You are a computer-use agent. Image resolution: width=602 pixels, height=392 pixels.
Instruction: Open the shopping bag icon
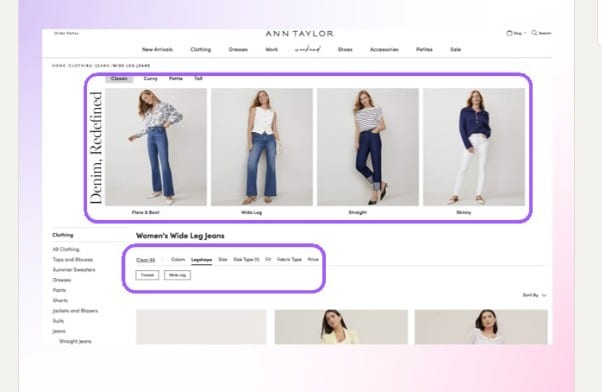509,33
